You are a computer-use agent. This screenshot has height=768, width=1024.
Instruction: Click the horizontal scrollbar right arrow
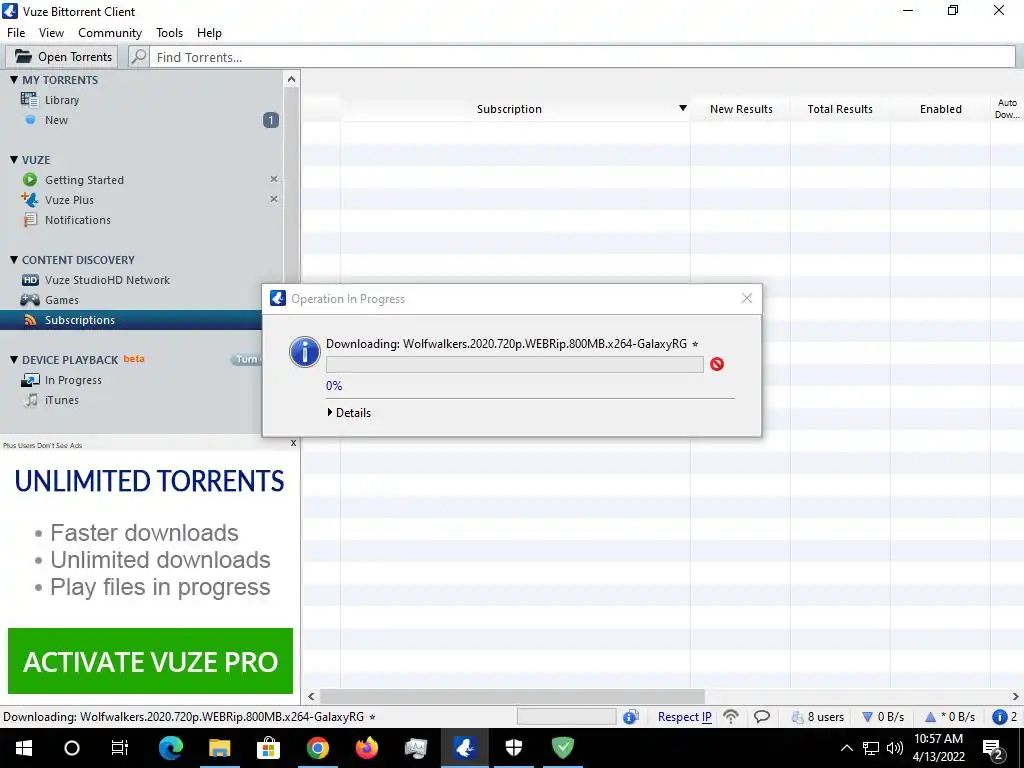coord(1016,696)
